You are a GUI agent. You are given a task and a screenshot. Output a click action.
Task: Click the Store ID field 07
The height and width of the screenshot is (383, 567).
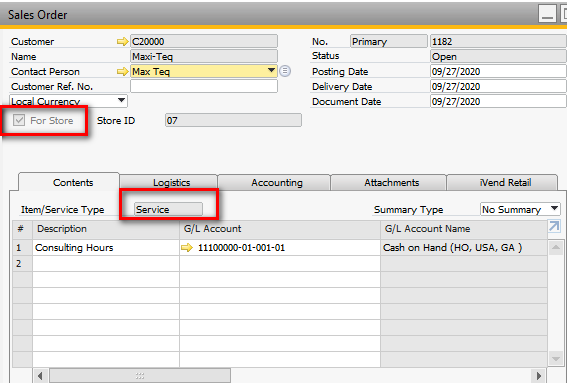coord(233,120)
